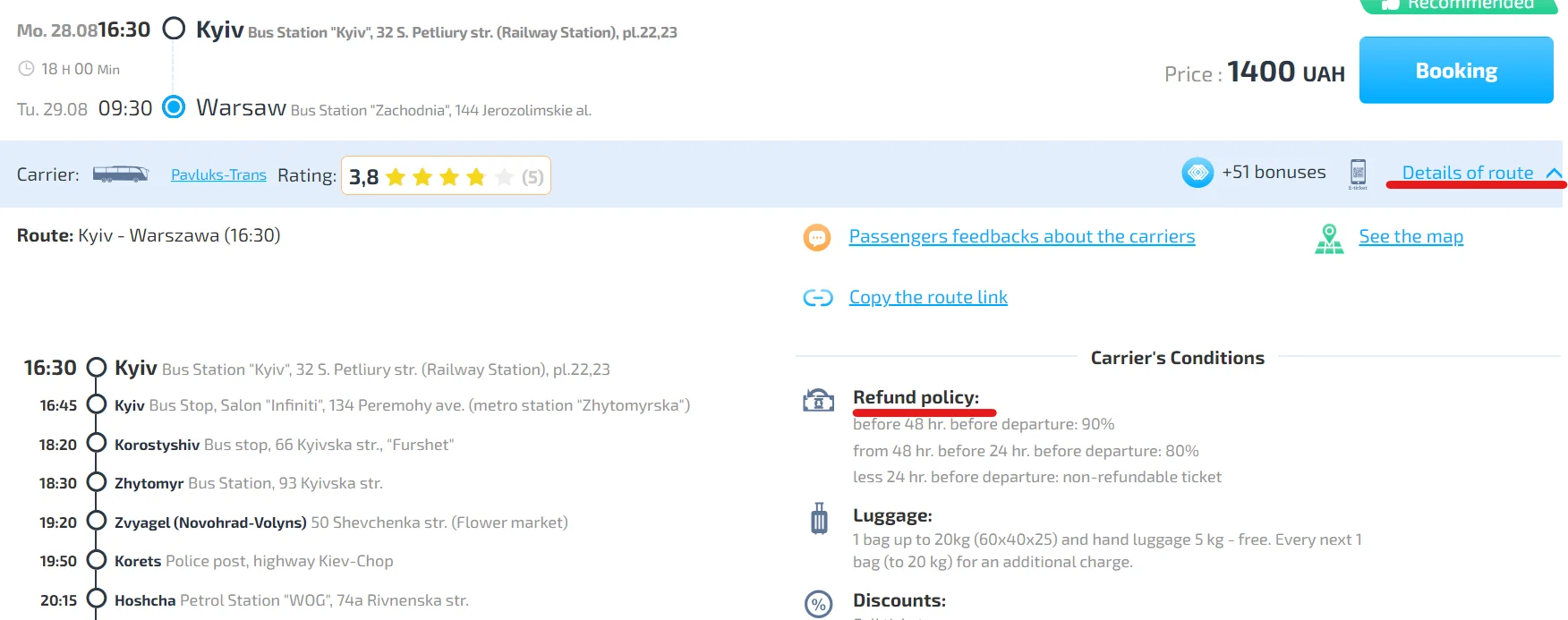The image size is (1568, 620).
Task: Collapse the Details of route section
Action: [x=1467, y=173]
